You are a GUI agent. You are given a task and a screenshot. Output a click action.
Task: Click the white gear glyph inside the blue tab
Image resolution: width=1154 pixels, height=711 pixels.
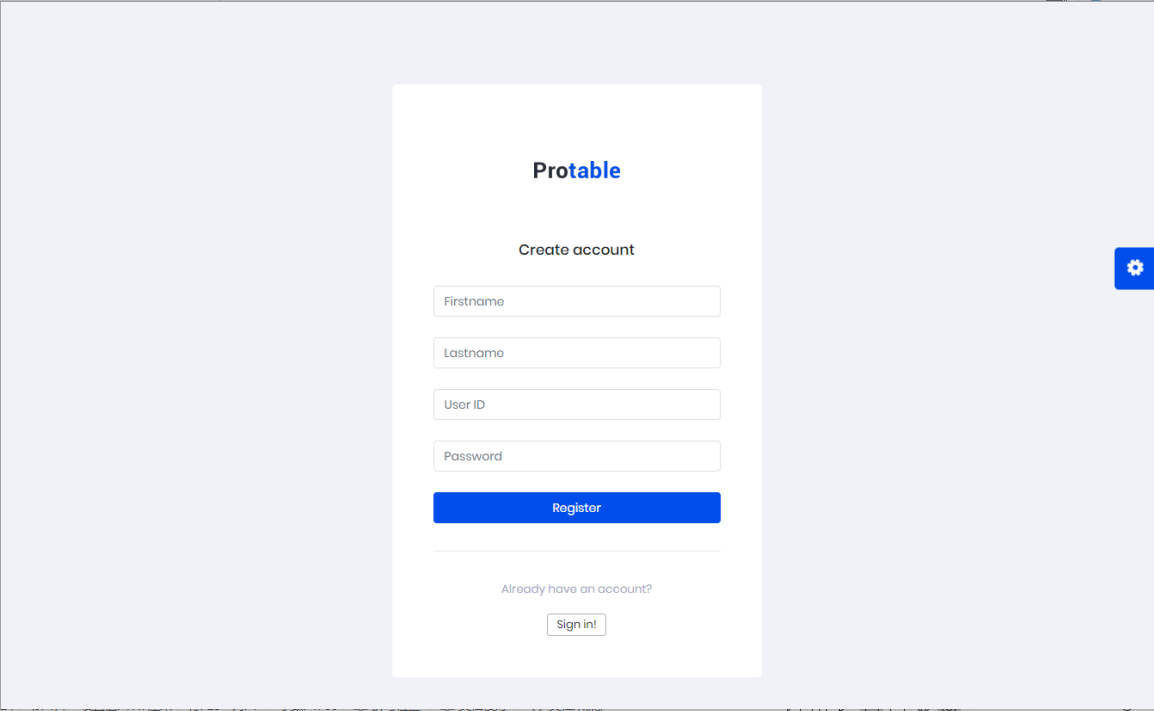tap(1135, 267)
